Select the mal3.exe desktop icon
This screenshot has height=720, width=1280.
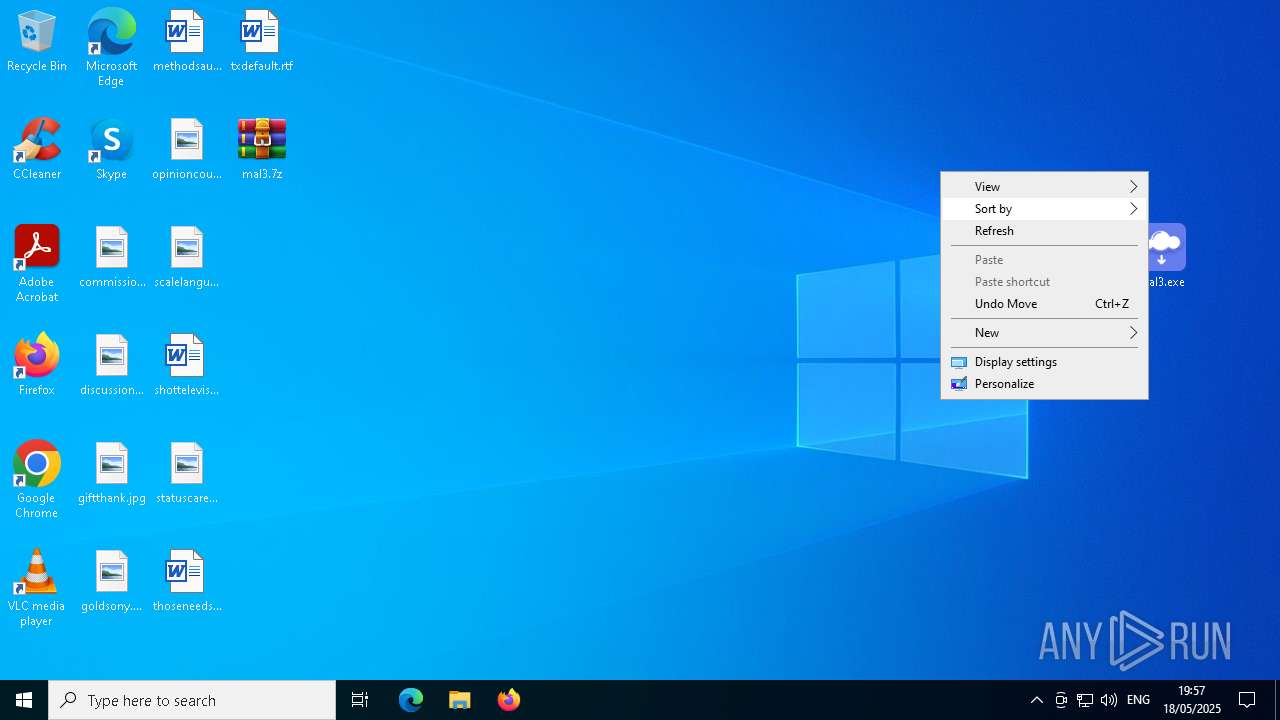point(1166,256)
